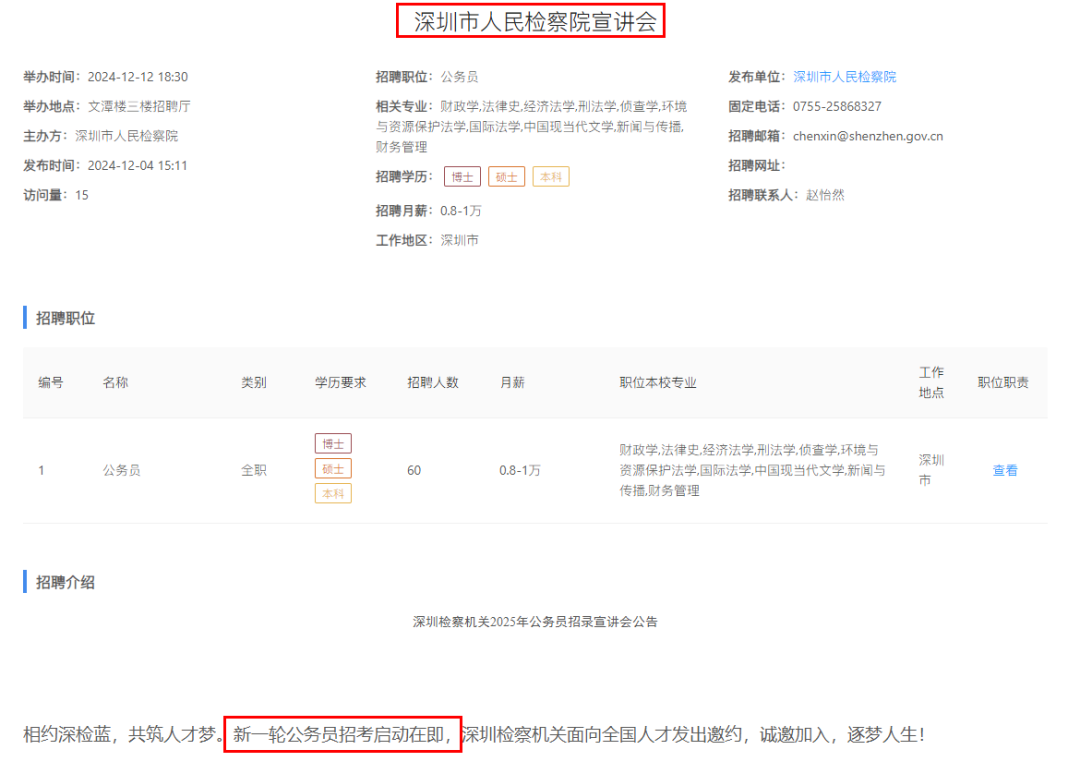This screenshot has width=1080, height=774.
Task: Click the 招聘网址 field label
Action: pos(756,165)
